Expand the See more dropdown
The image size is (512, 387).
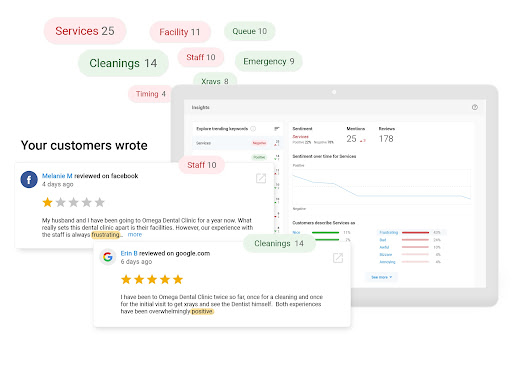tap(381, 277)
